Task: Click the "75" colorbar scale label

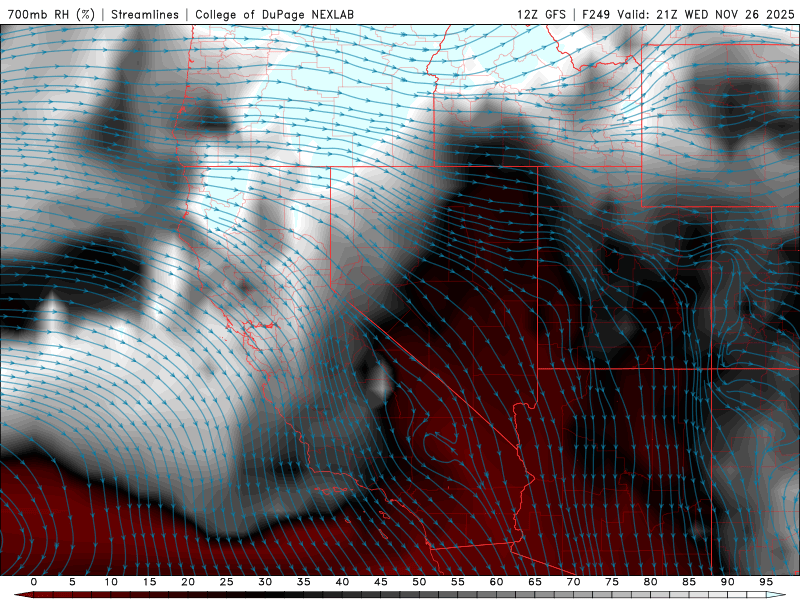Action: point(611,582)
